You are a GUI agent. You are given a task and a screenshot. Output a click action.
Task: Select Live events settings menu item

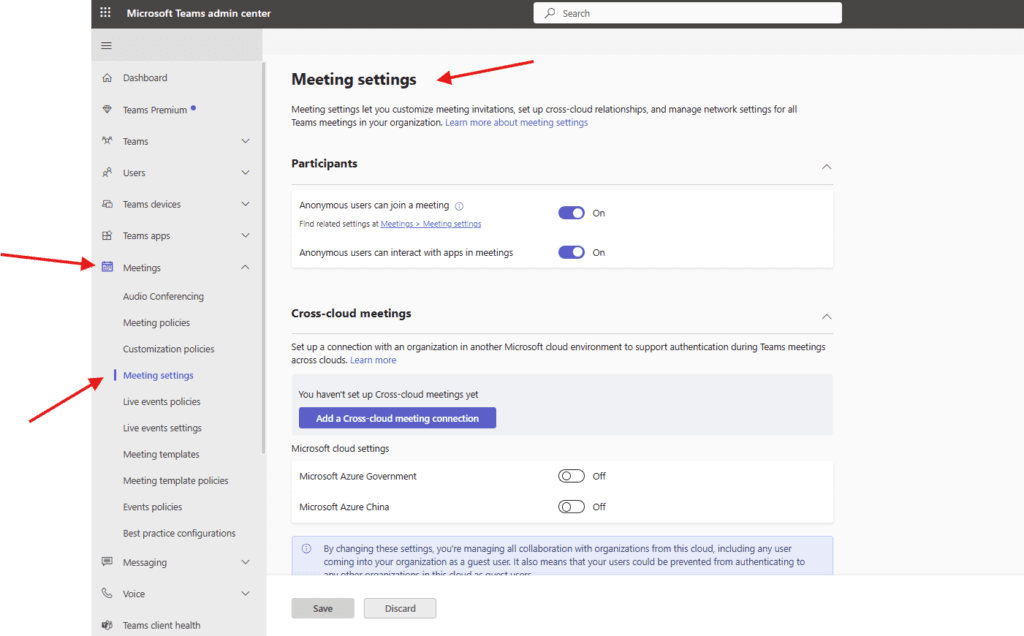162,428
